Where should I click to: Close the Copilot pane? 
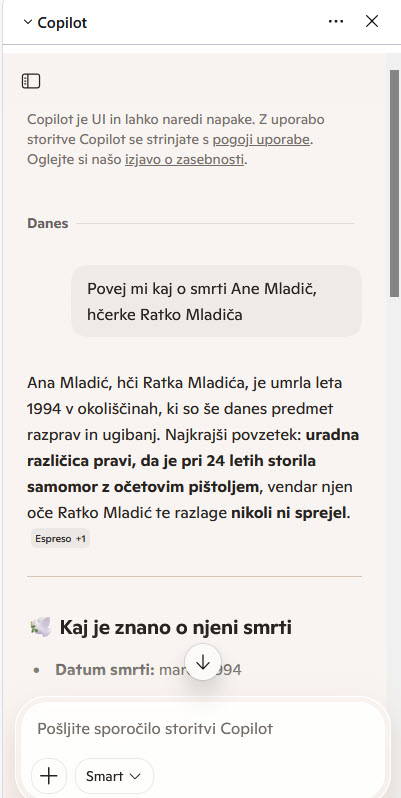click(372, 21)
